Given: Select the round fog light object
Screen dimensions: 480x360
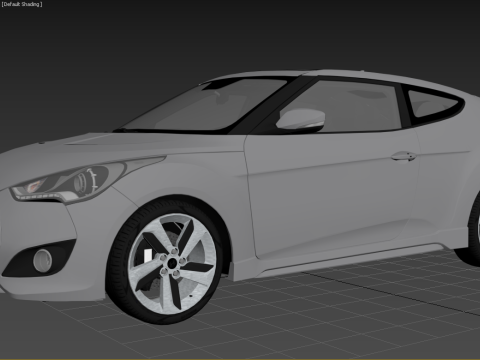Looking at the screenshot, I should point(43,260).
